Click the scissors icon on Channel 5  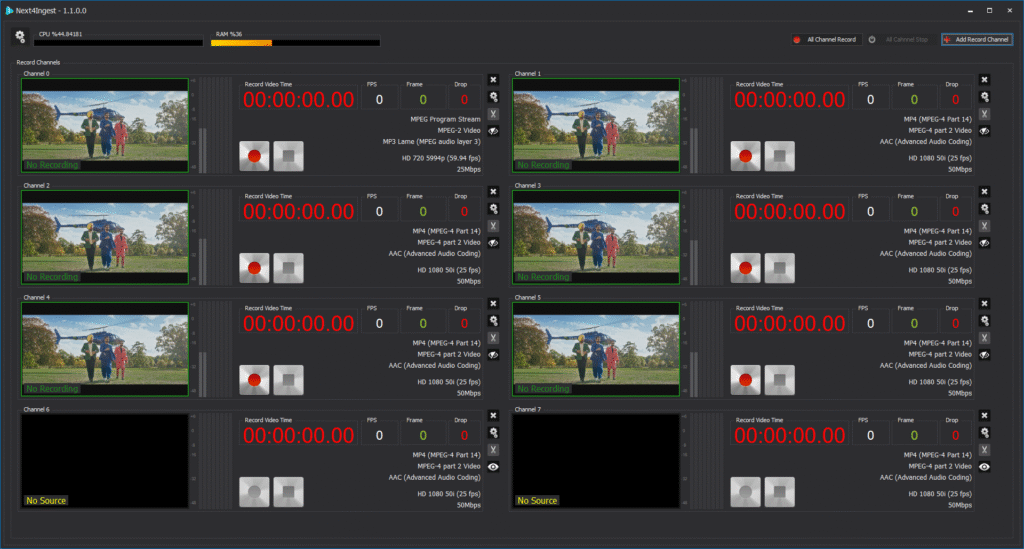tap(984, 338)
